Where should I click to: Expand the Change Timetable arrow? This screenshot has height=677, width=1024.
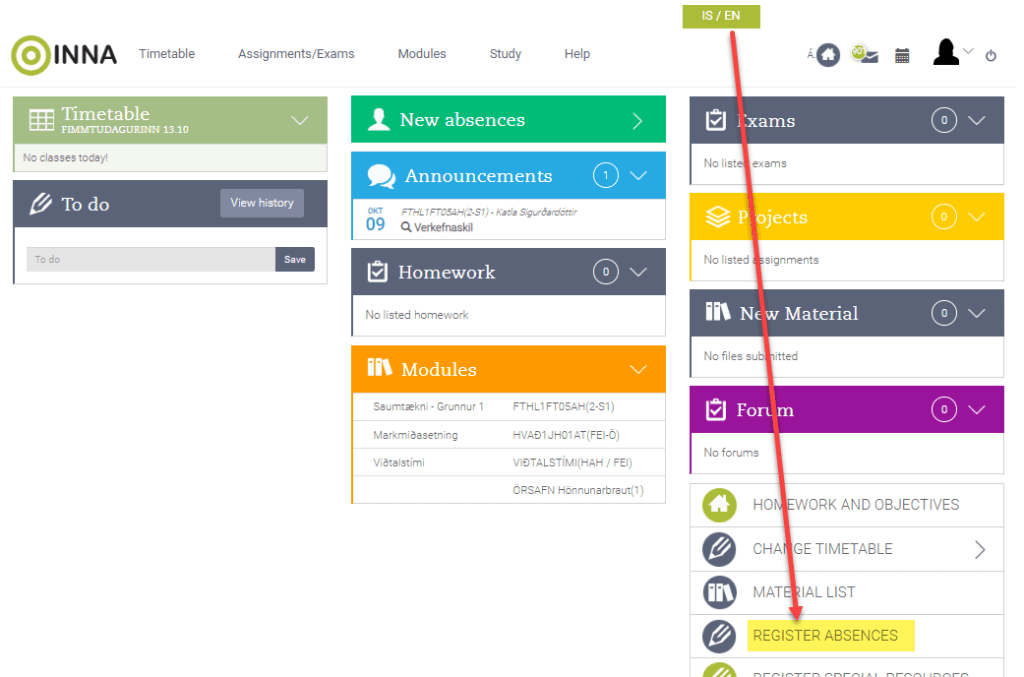pos(980,549)
